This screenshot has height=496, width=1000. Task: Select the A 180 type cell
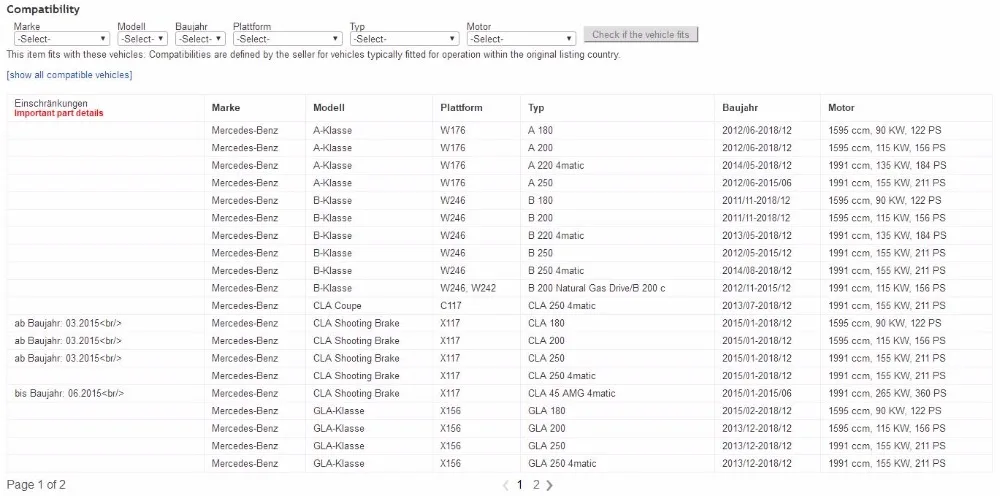click(540, 130)
